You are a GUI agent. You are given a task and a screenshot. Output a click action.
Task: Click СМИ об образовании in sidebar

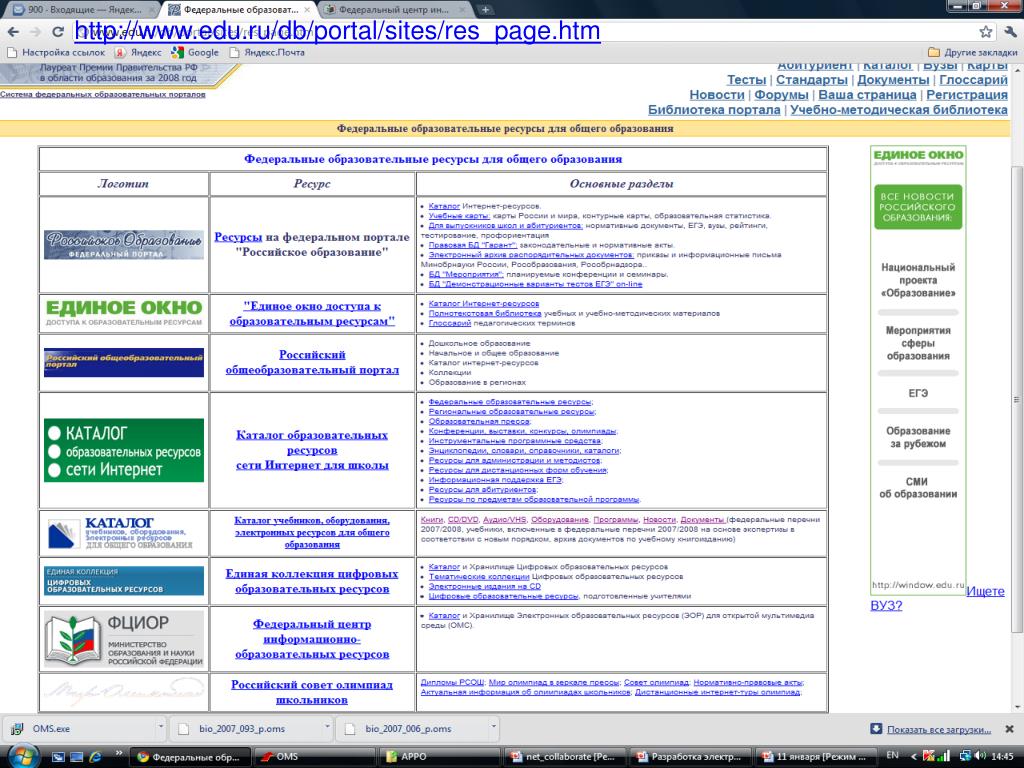click(918, 487)
